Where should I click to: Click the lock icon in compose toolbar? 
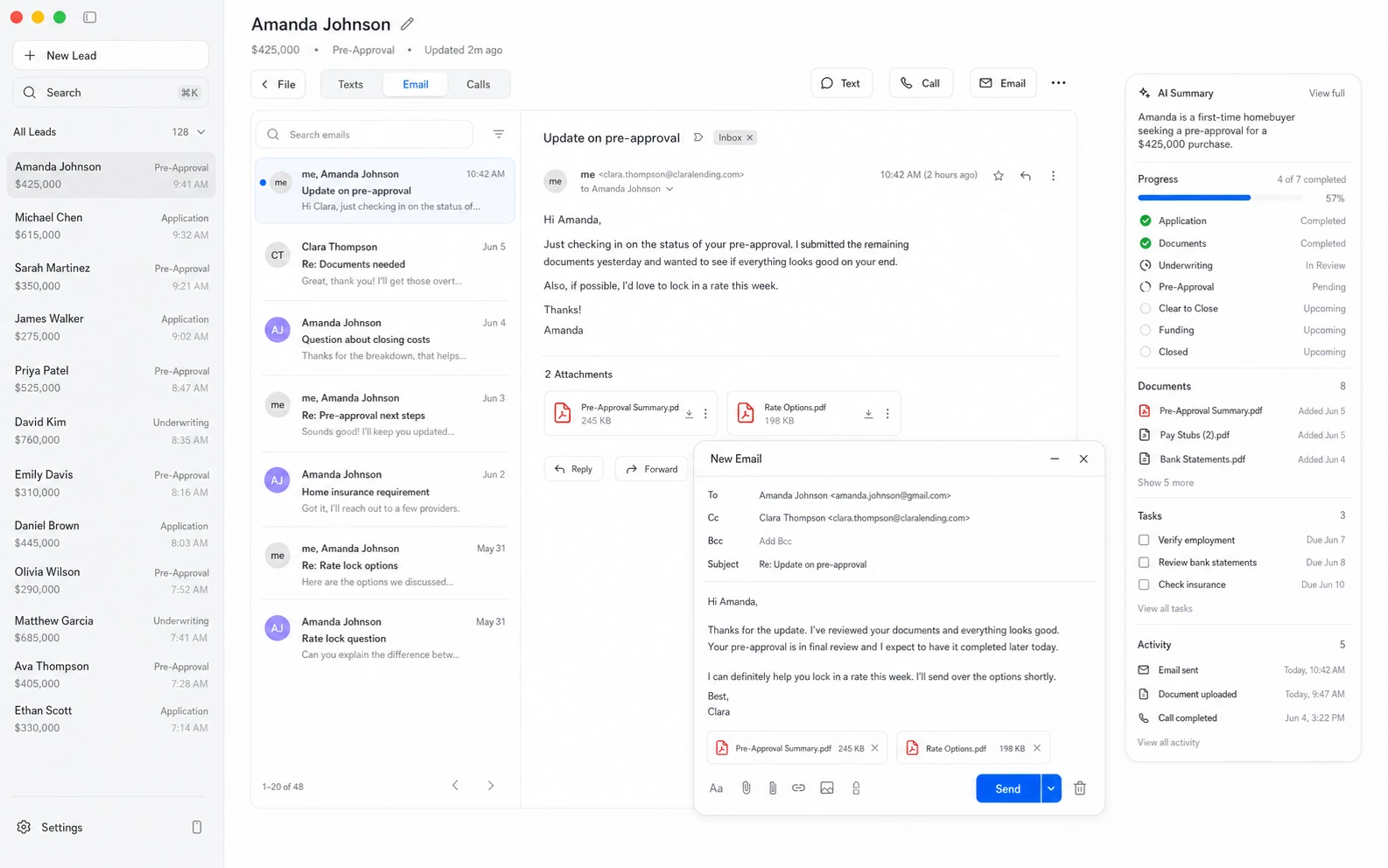click(x=856, y=788)
